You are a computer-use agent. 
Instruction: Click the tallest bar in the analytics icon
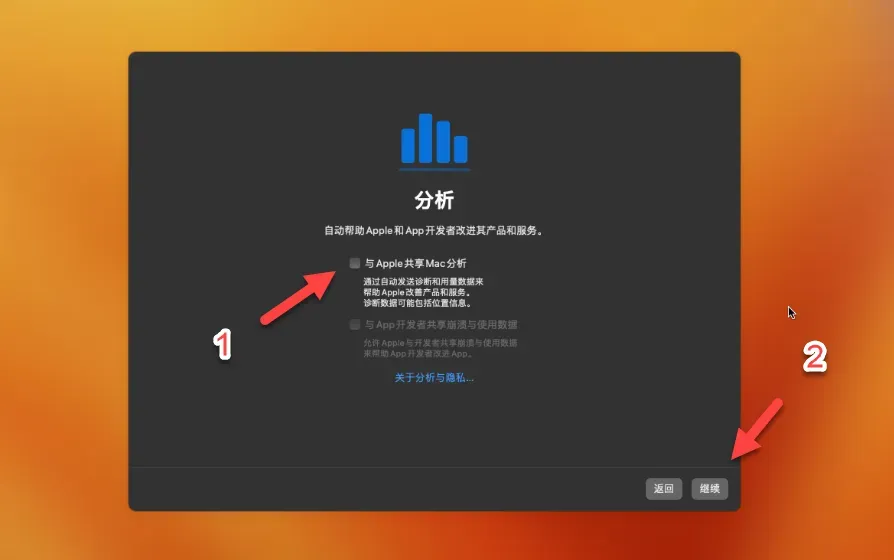[x=425, y=138]
